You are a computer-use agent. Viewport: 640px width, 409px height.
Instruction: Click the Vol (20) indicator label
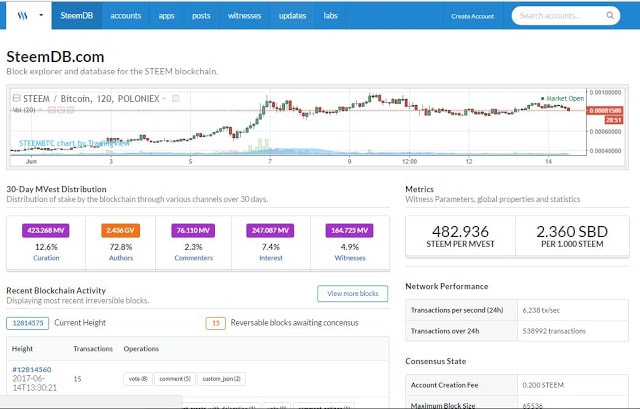tap(24, 110)
